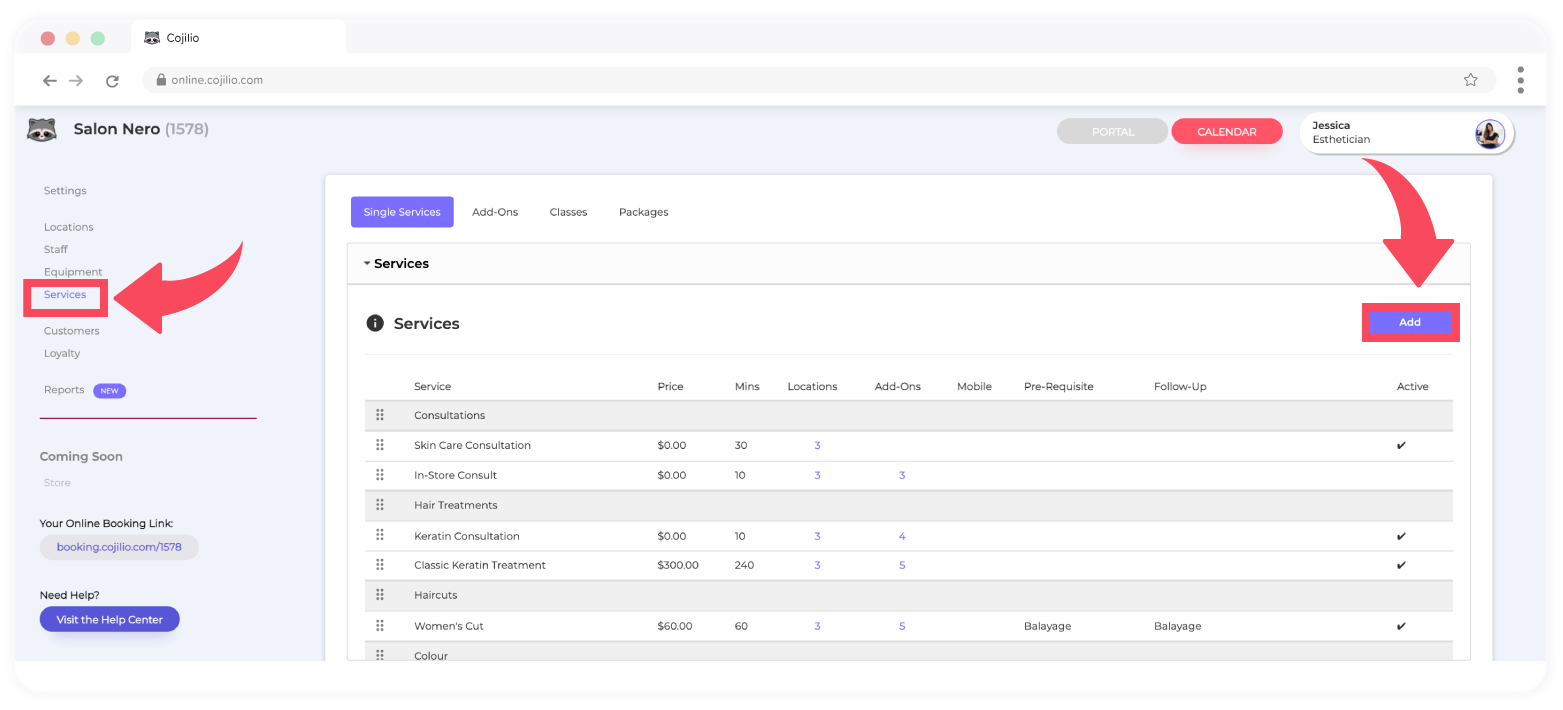Open Staff in the settings sidebar
The width and height of the screenshot is (1563, 710).
click(x=56, y=249)
